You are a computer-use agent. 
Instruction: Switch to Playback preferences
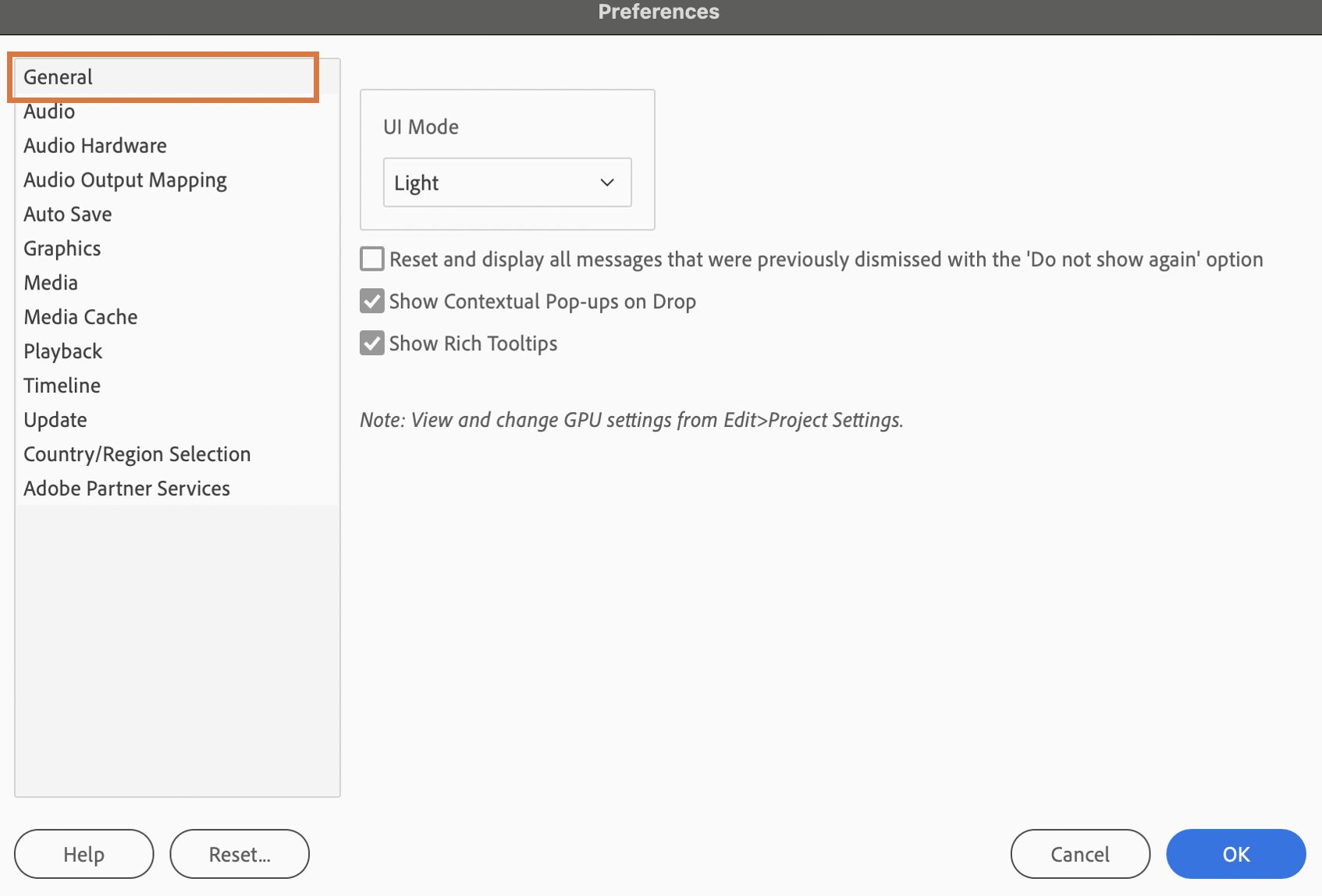tap(63, 352)
